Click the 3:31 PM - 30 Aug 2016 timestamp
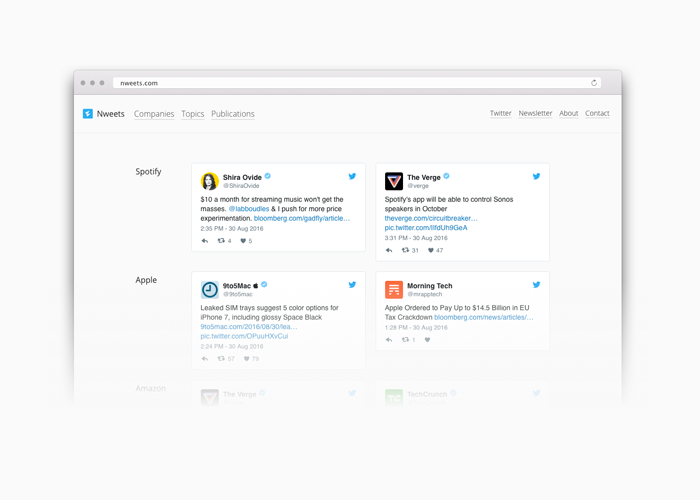The height and width of the screenshot is (500, 700). point(416,238)
